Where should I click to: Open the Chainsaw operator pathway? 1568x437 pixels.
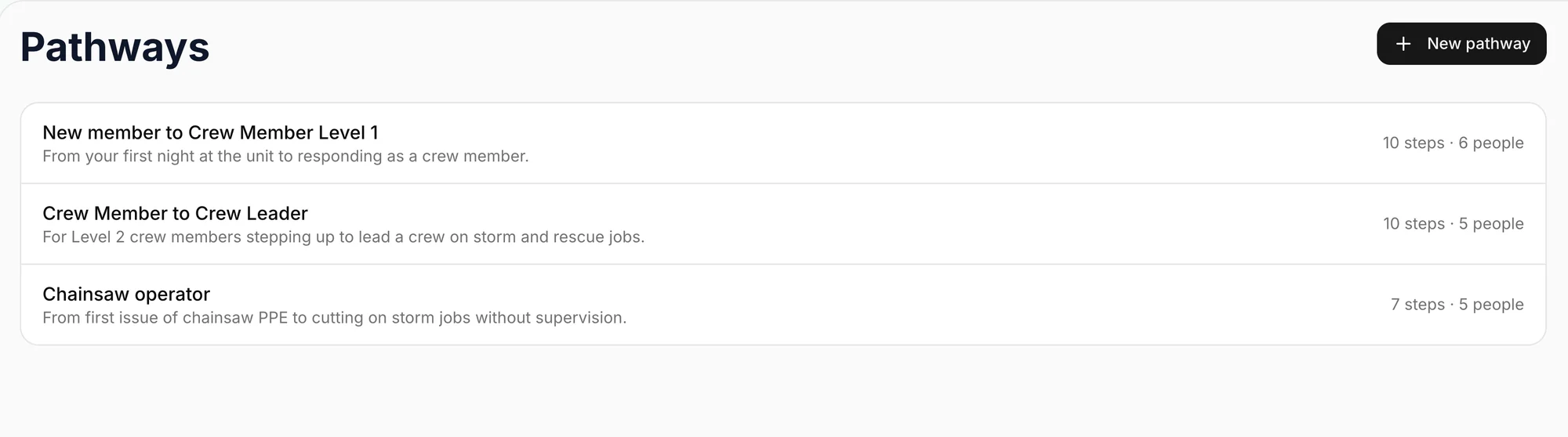point(783,305)
